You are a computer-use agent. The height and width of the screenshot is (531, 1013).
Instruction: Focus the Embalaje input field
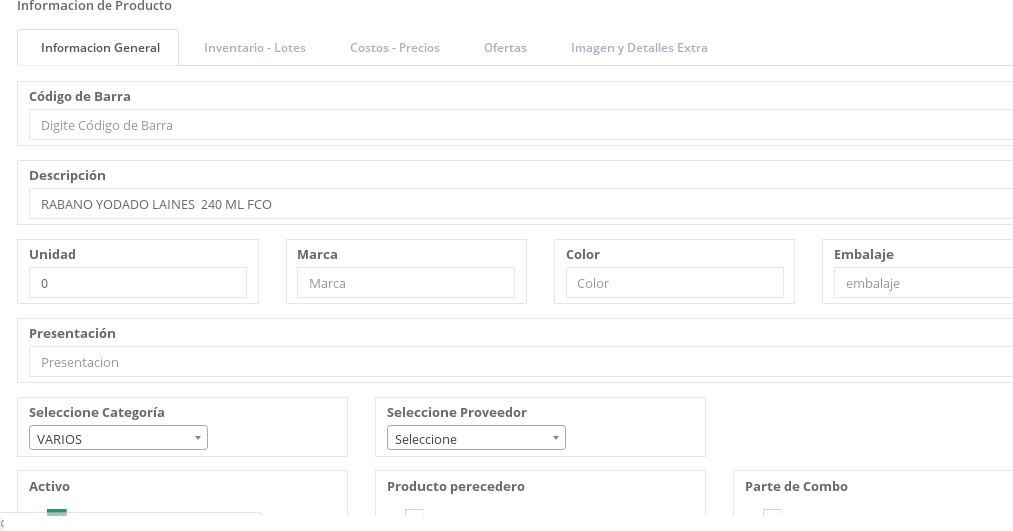pyautogui.click(x=922, y=283)
